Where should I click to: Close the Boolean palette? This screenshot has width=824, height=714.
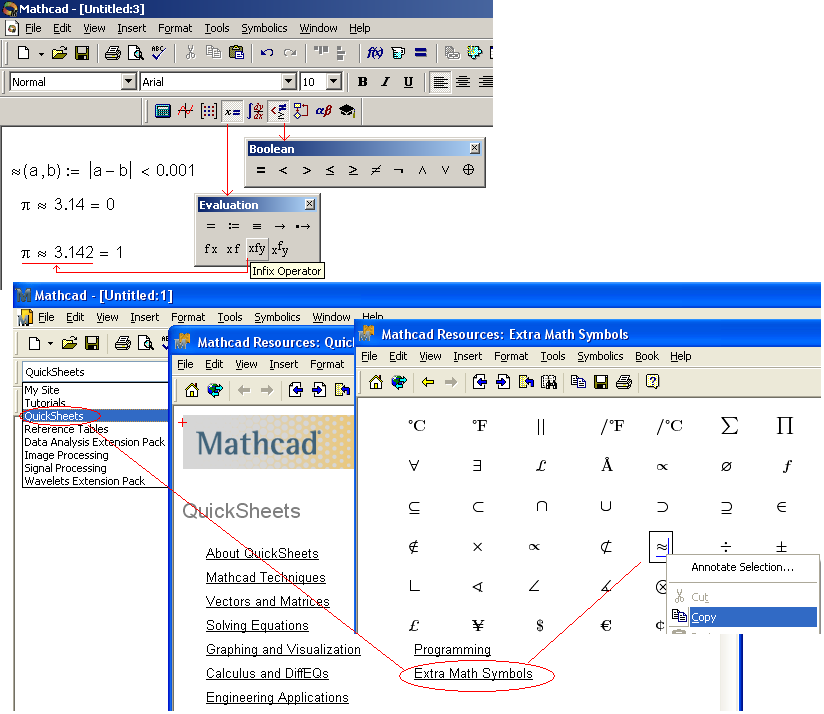(474, 148)
